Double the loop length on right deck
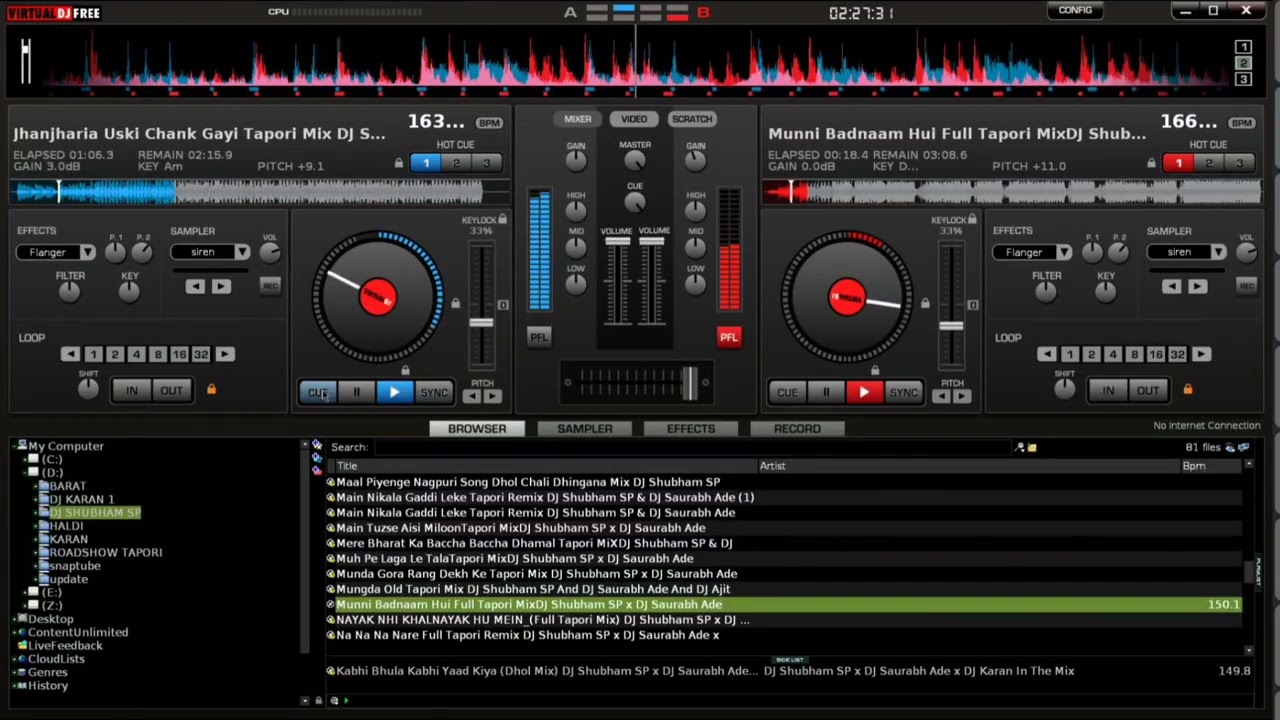 tap(1201, 354)
